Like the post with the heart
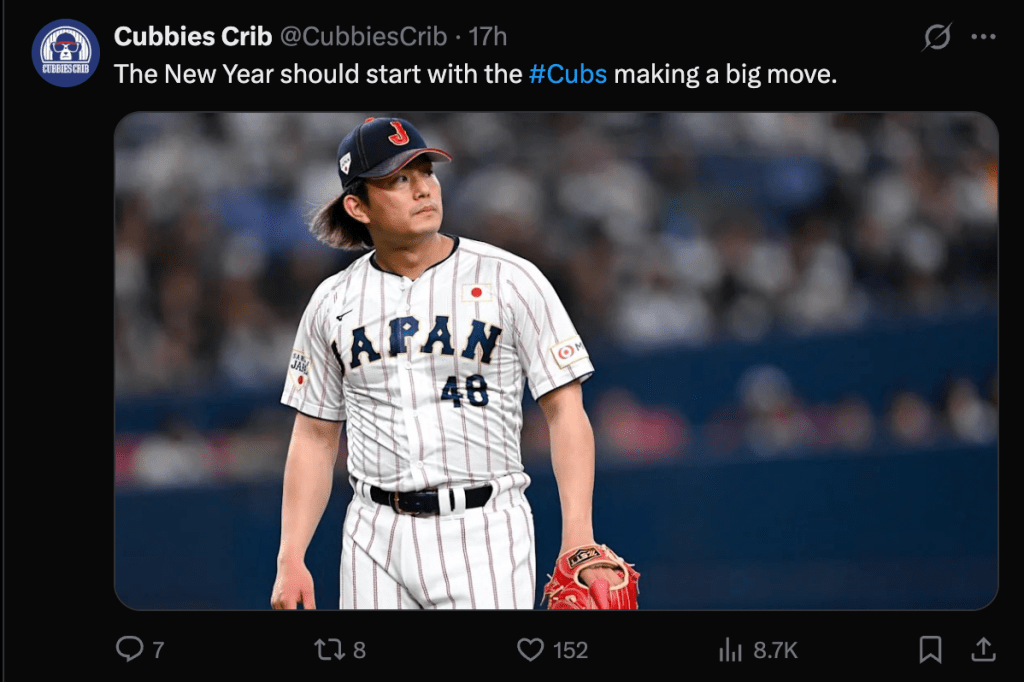Image resolution: width=1024 pixels, height=682 pixels. [530, 649]
